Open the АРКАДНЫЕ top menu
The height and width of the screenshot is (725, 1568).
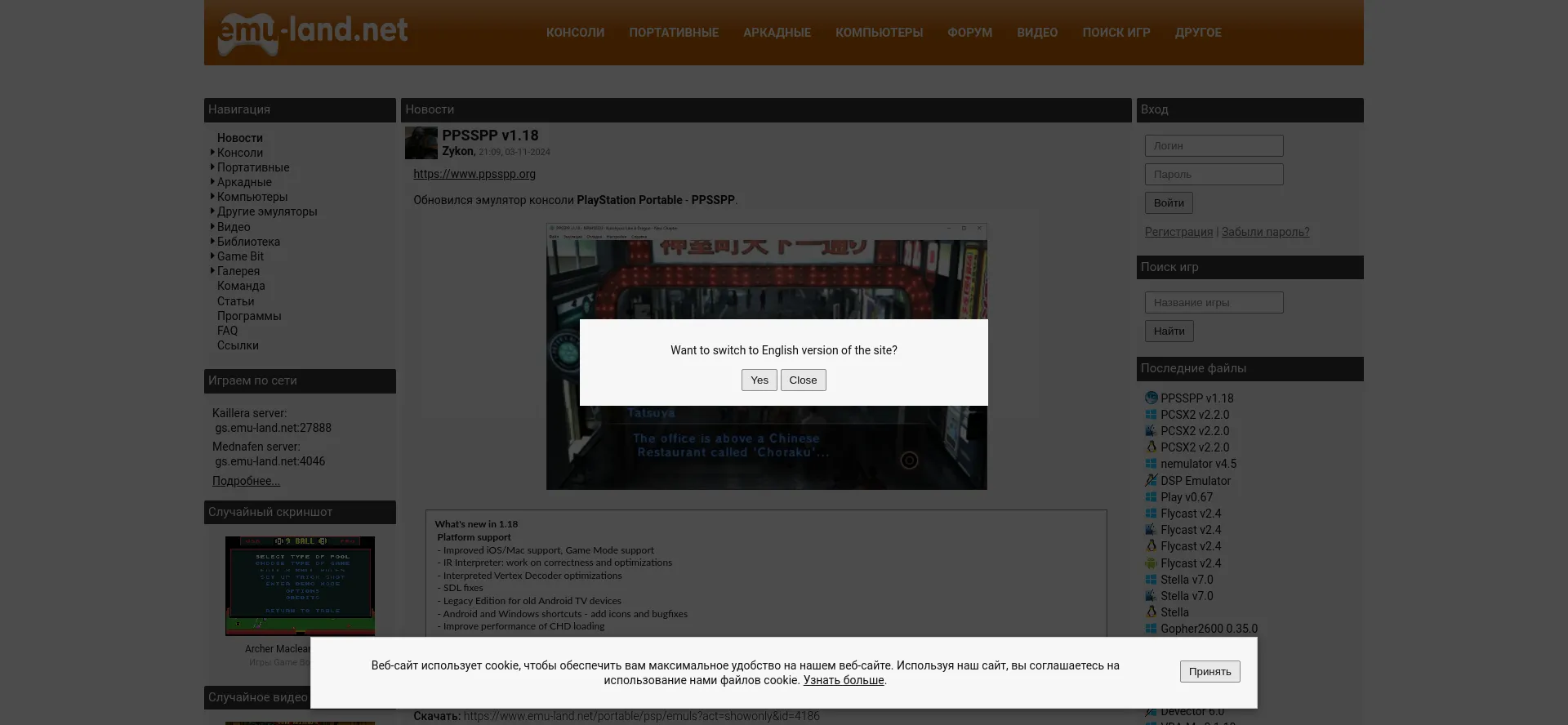[x=777, y=33]
